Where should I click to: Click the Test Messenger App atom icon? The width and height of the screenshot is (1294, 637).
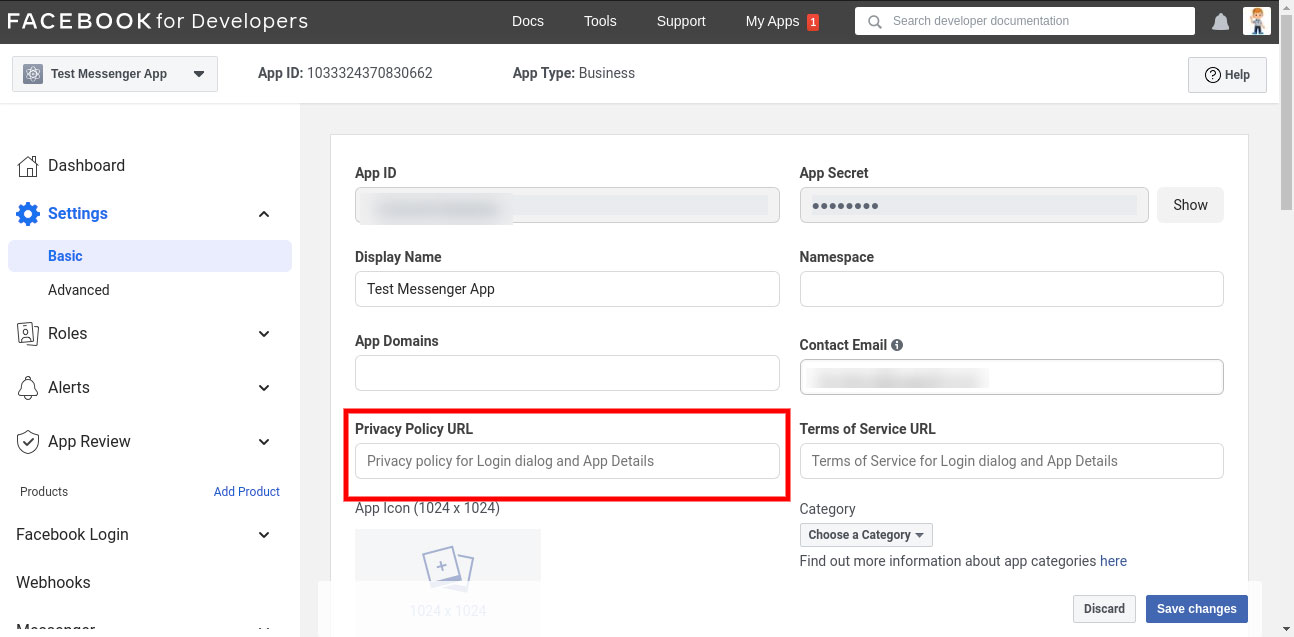point(33,74)
